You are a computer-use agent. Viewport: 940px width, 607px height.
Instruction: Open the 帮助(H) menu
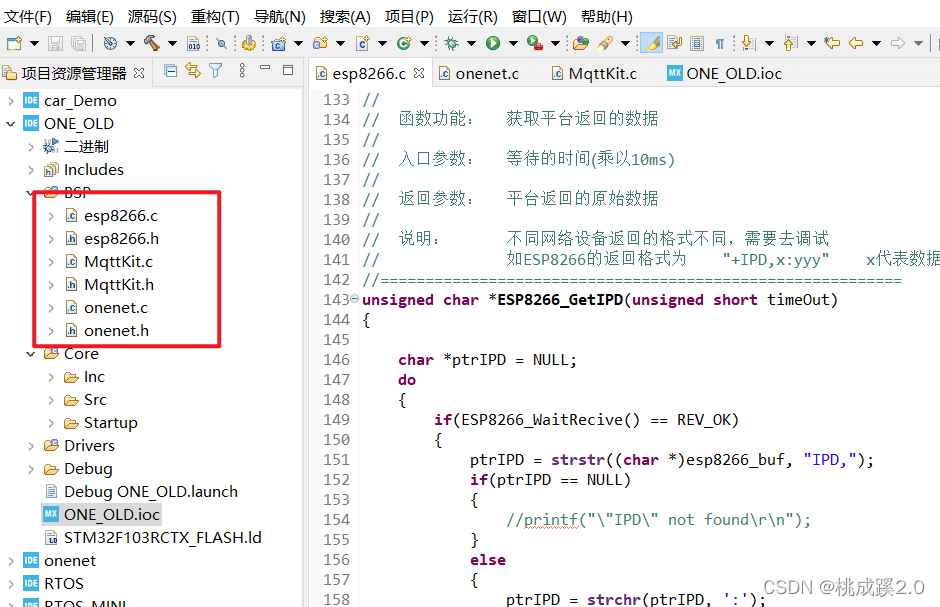(x=607, y=17)
